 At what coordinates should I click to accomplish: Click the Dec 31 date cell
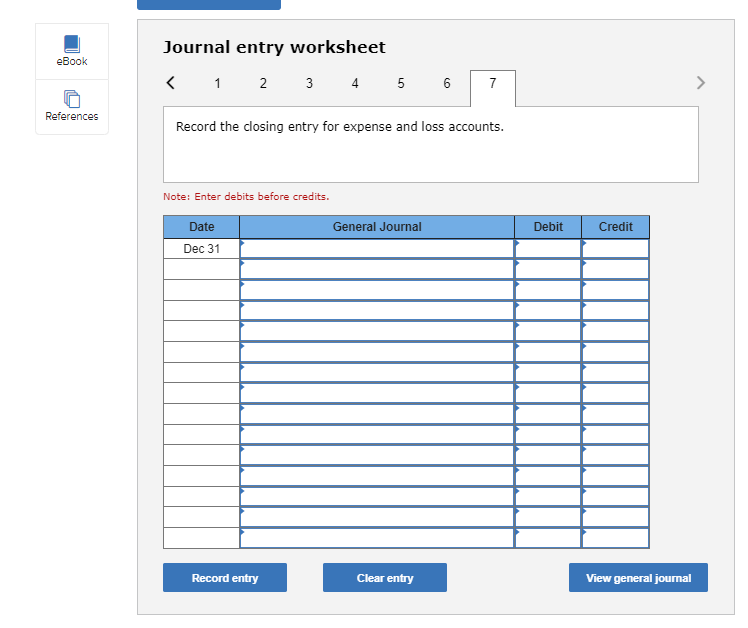[201, 249]
